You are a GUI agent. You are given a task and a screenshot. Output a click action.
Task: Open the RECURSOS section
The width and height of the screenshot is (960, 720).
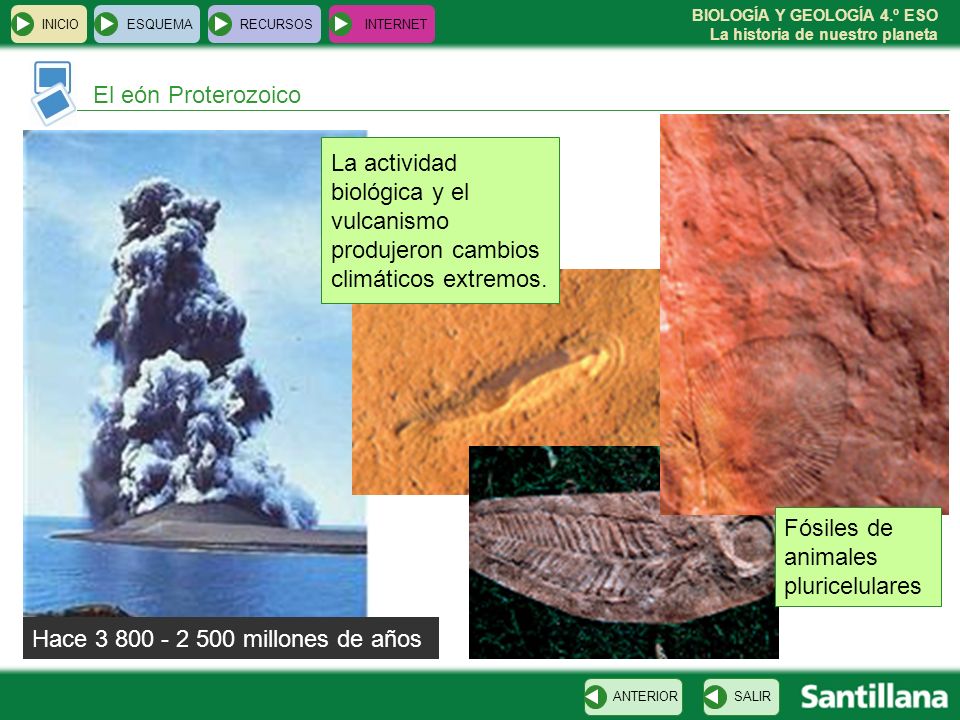(264, 24)
